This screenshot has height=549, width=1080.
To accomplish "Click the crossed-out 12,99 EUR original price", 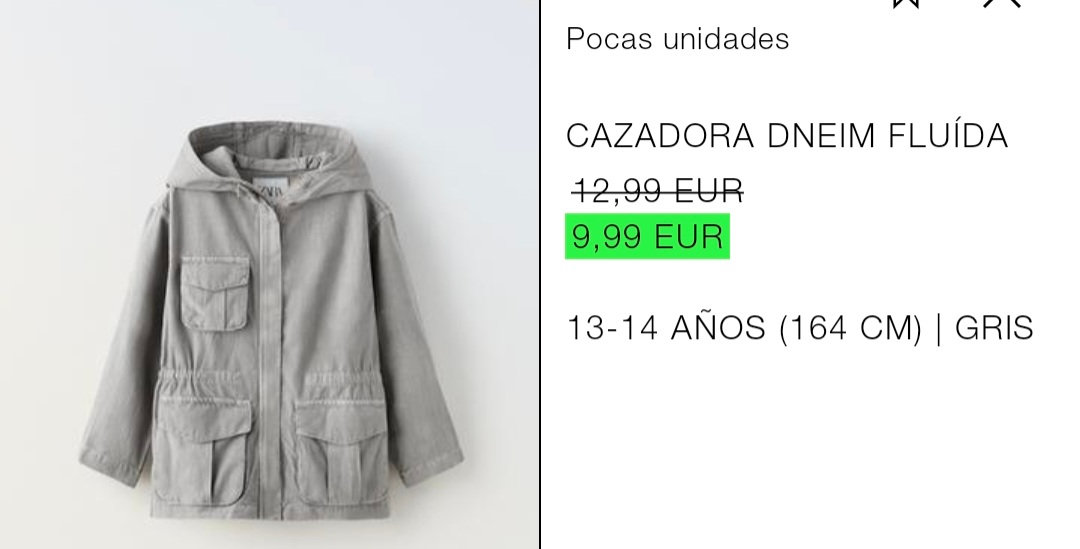I will (658, 191).
